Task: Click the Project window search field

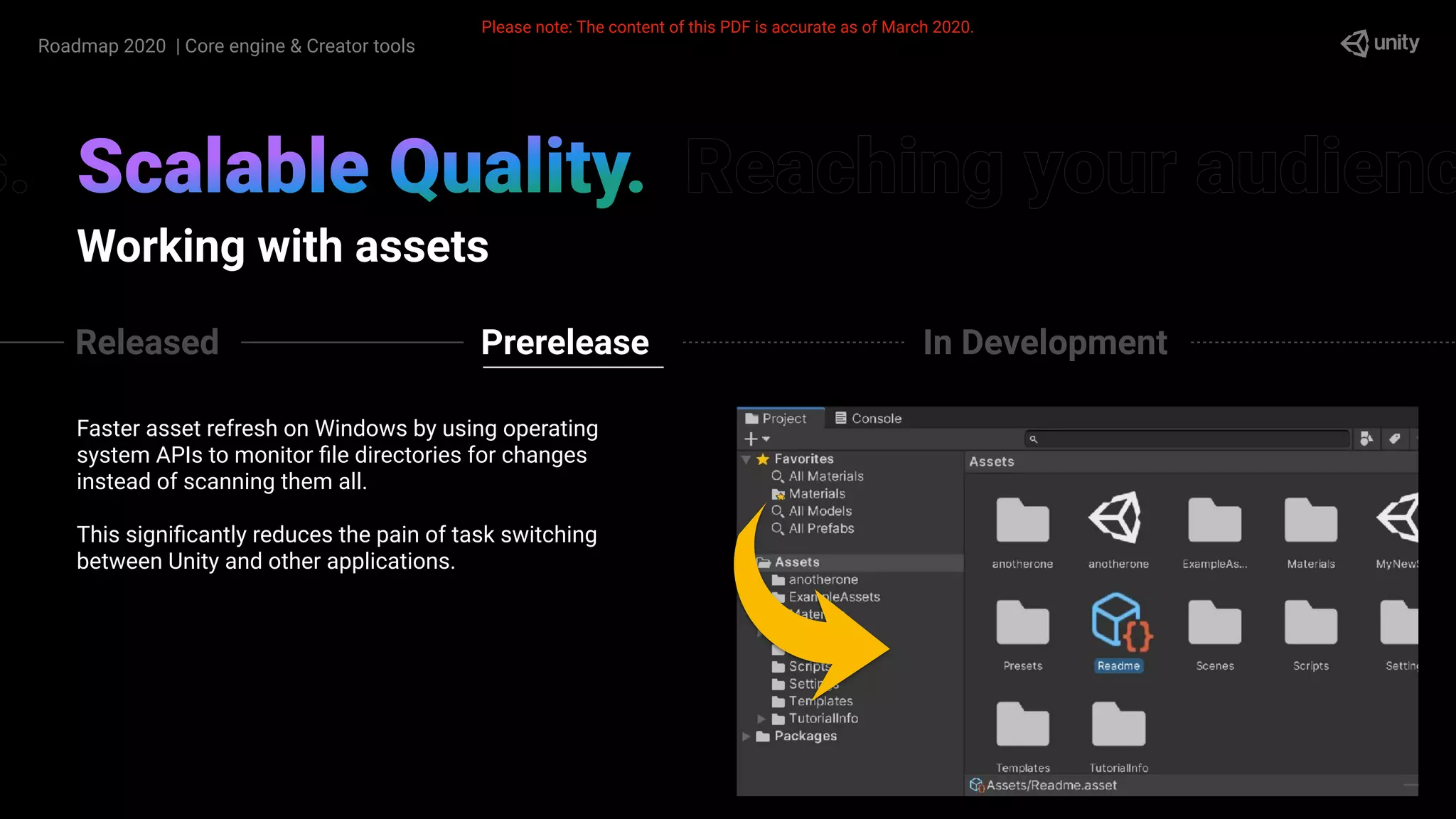Action: coord(1187,439)
